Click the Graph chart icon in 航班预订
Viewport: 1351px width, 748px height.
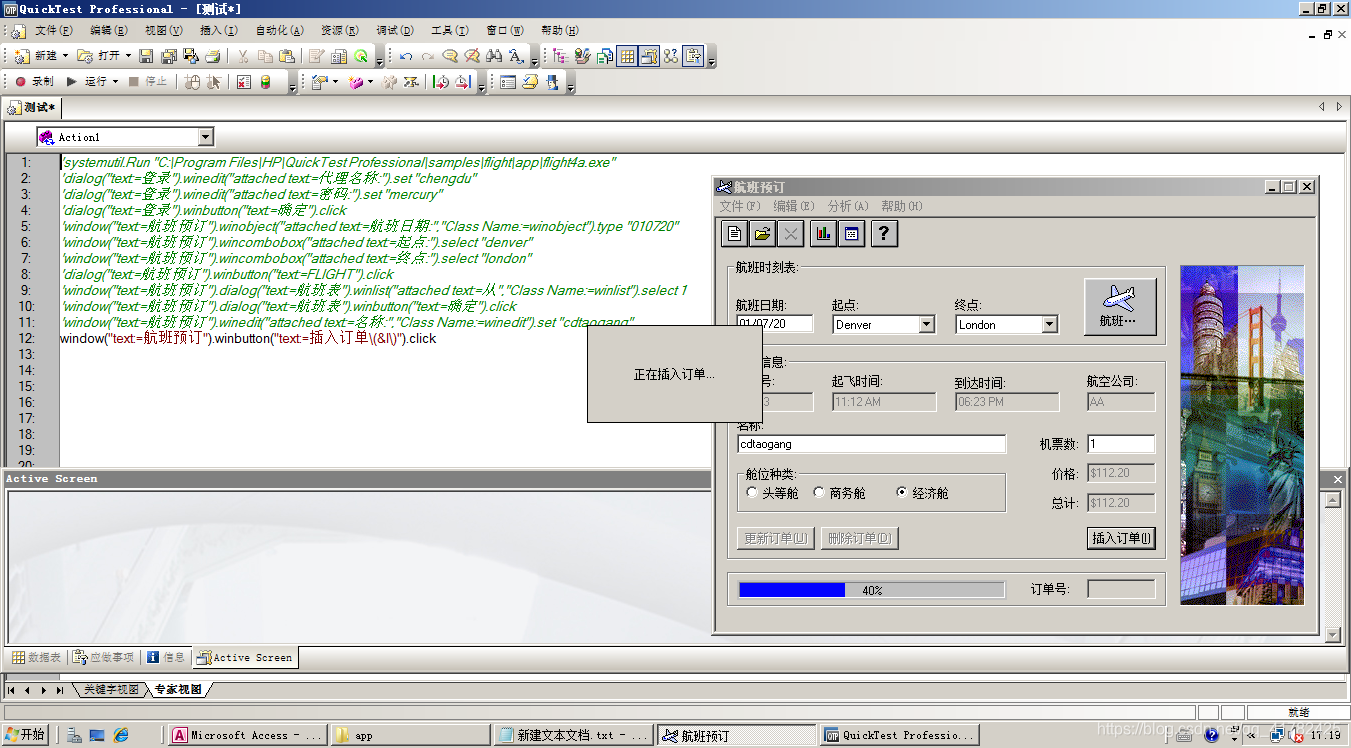(824, 234)
